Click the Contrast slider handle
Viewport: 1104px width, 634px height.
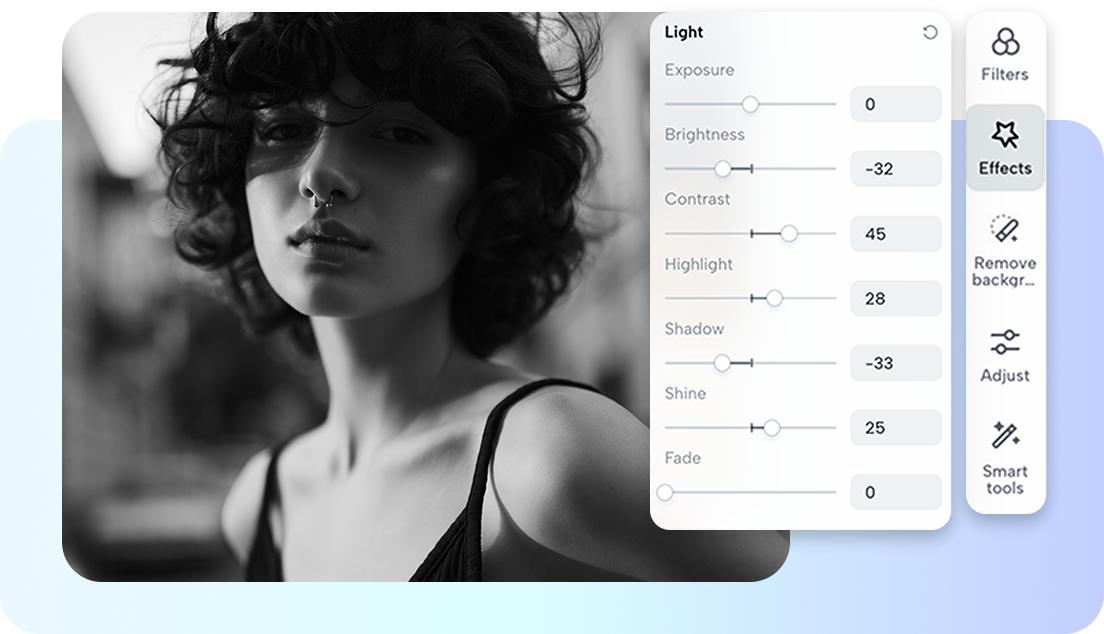(789, 233)
